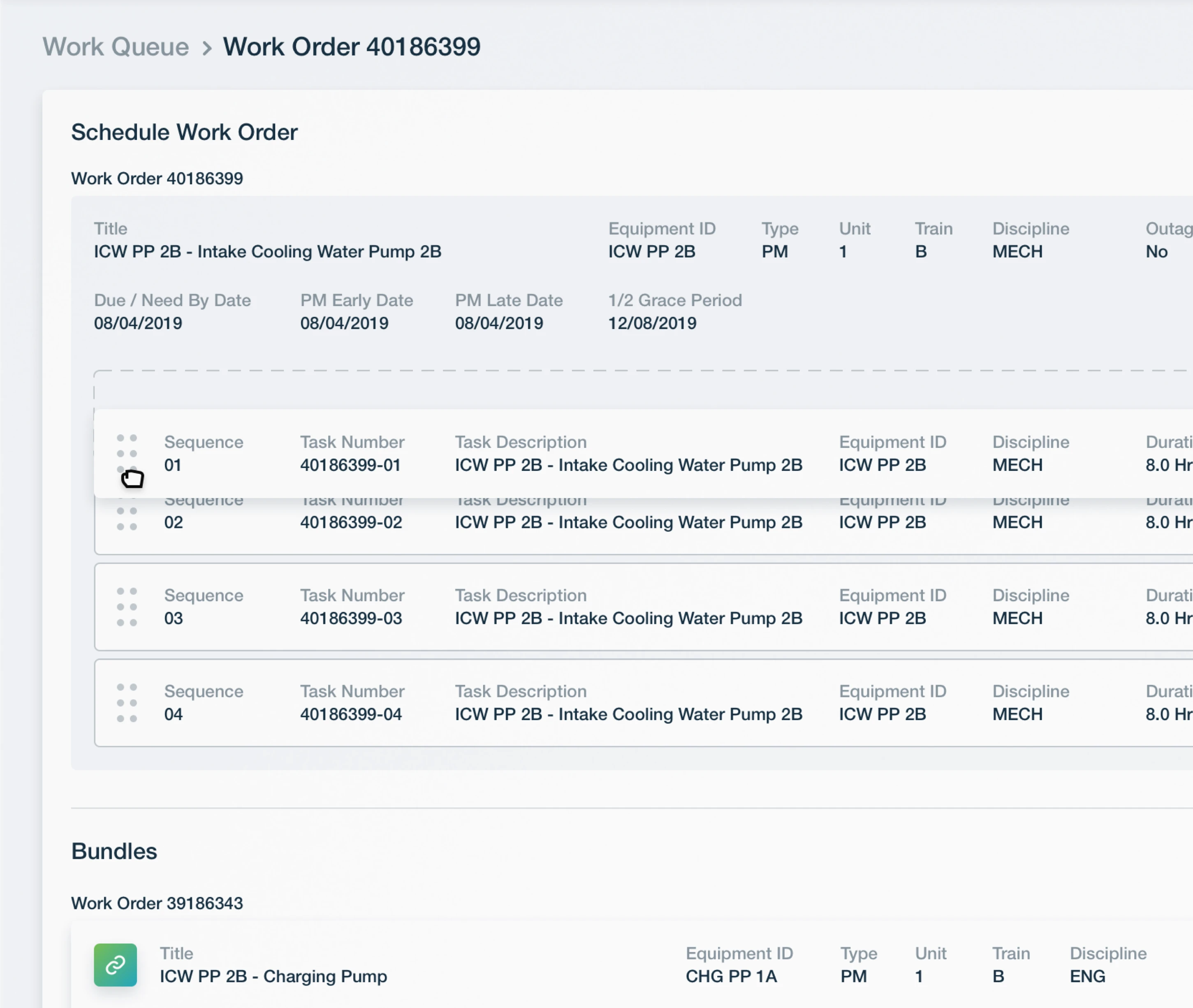Click drag handle of Sequence 03 row
Image resolution: width=1193 pixels, height=1008 pixels.
[127, 607]
